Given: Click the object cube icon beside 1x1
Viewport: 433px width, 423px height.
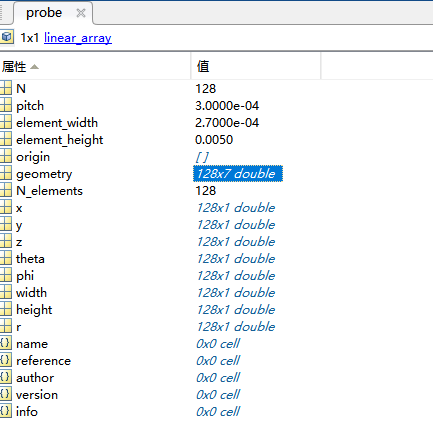Looking at the screenshot, I should [x=6, y=37].
